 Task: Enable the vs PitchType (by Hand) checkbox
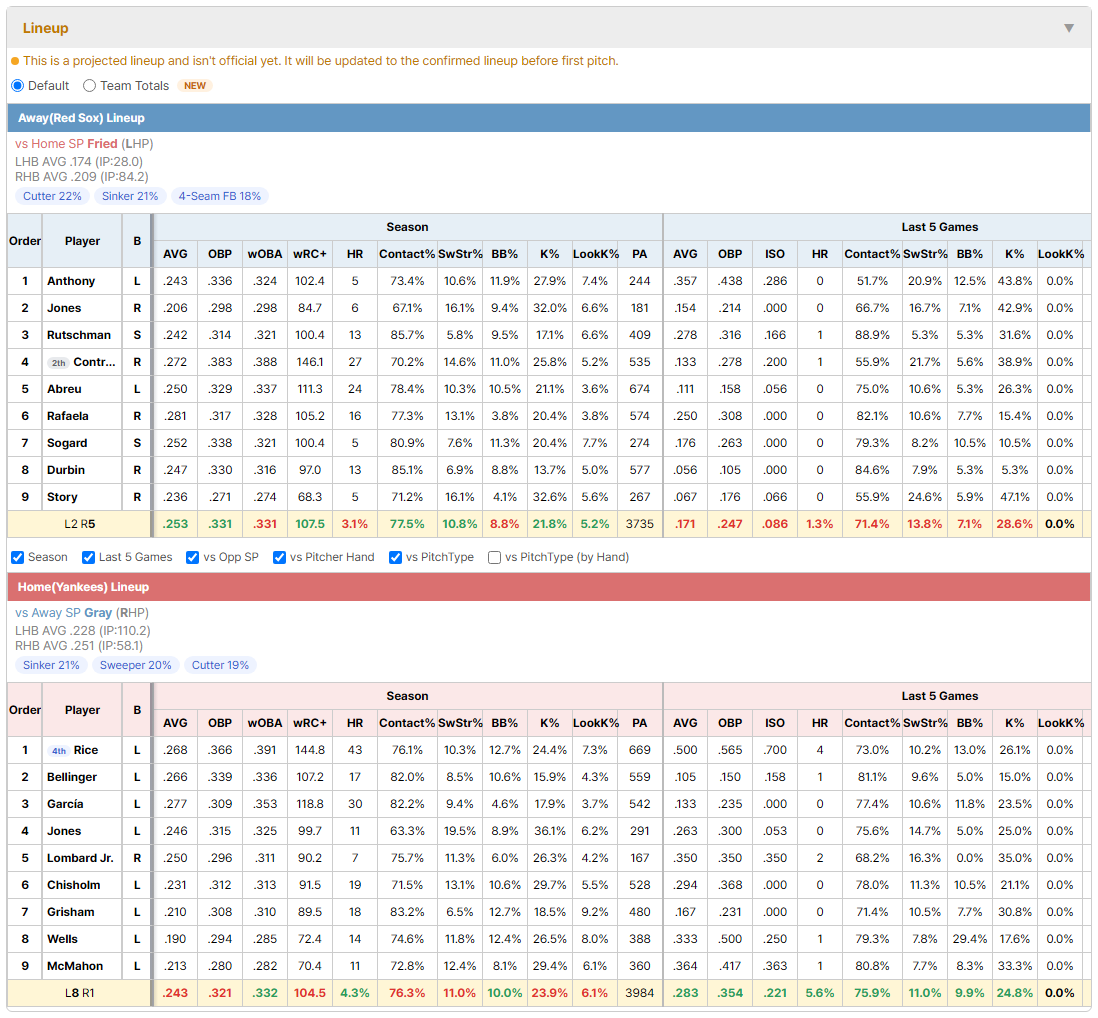[x=494, y=557]
